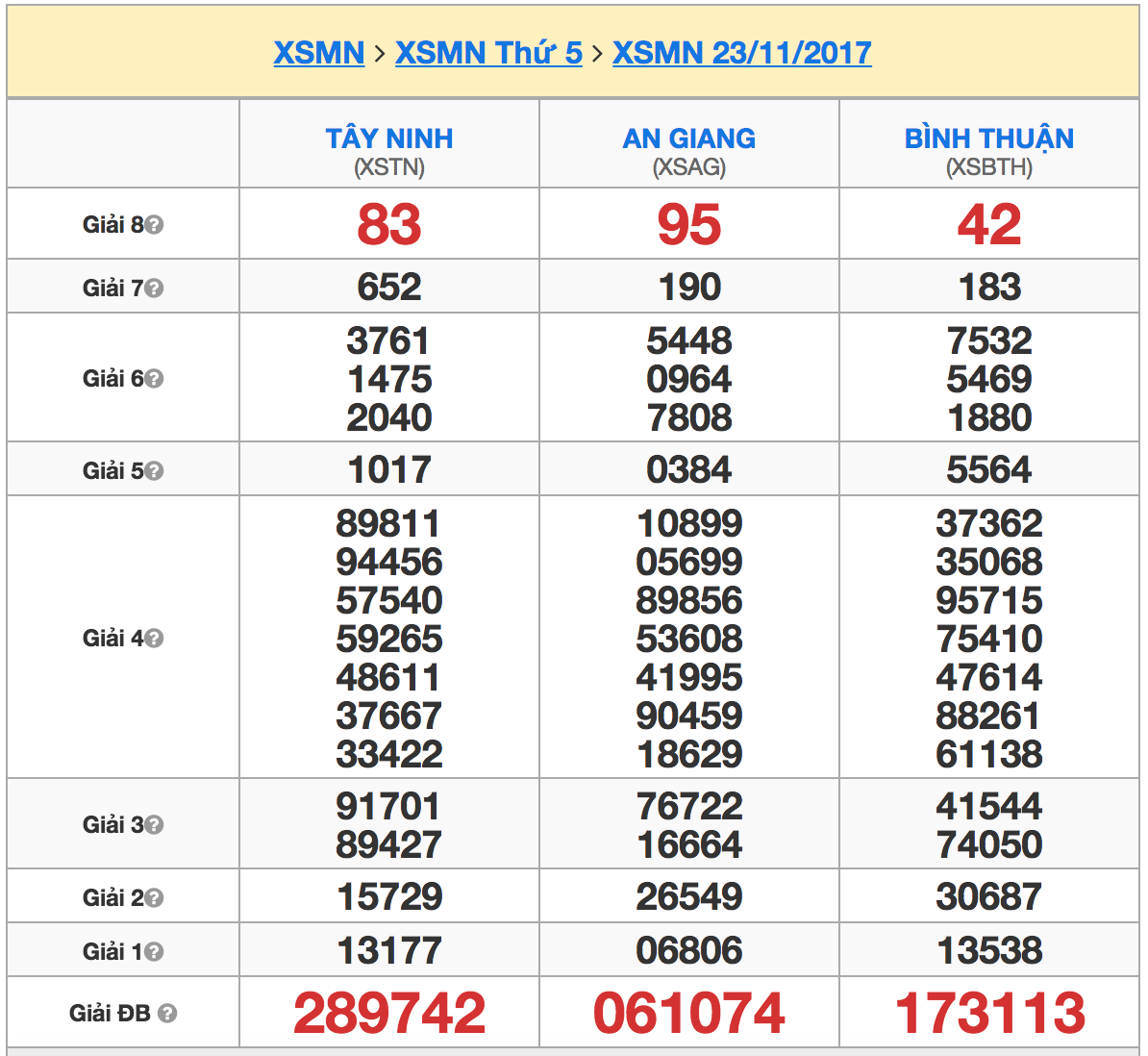Click the question mark next to Giải 7
Image resolution: width=1148 pixels, height=1056 pixels.
coord(154,289)
